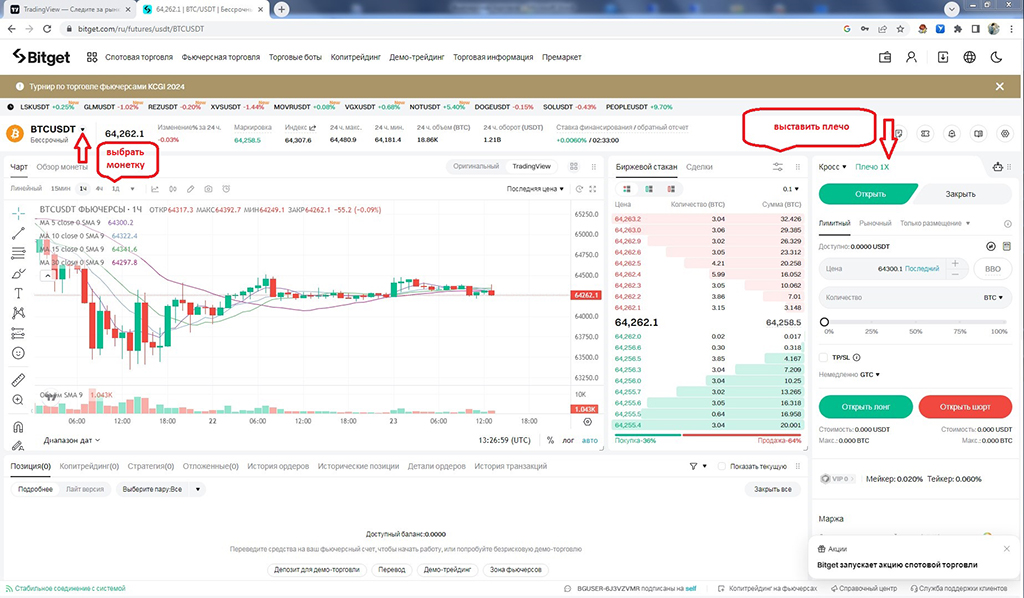Open the trading preferences gear icon

pos(1005,134)
